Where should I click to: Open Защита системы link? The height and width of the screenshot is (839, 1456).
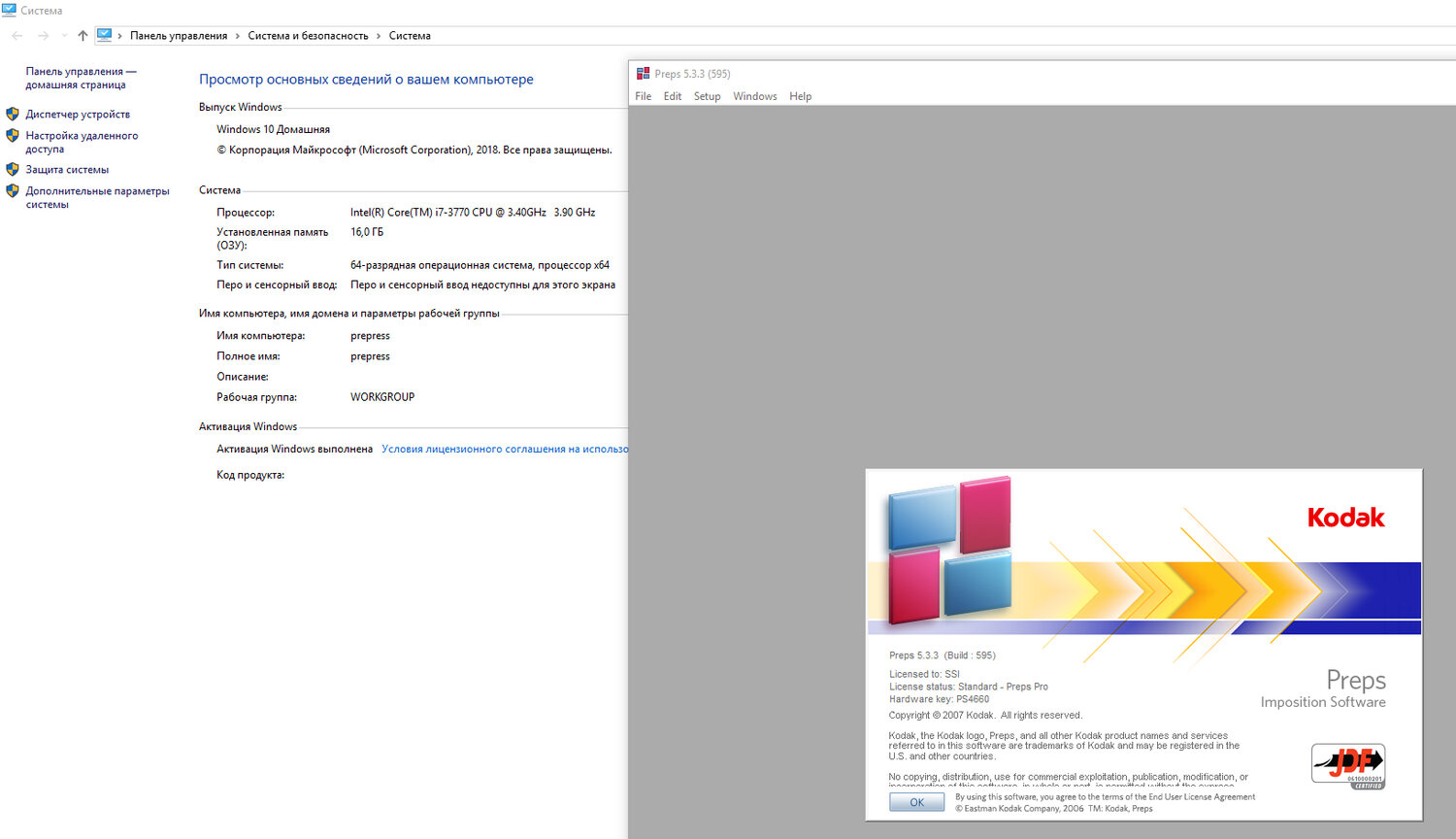67,169
